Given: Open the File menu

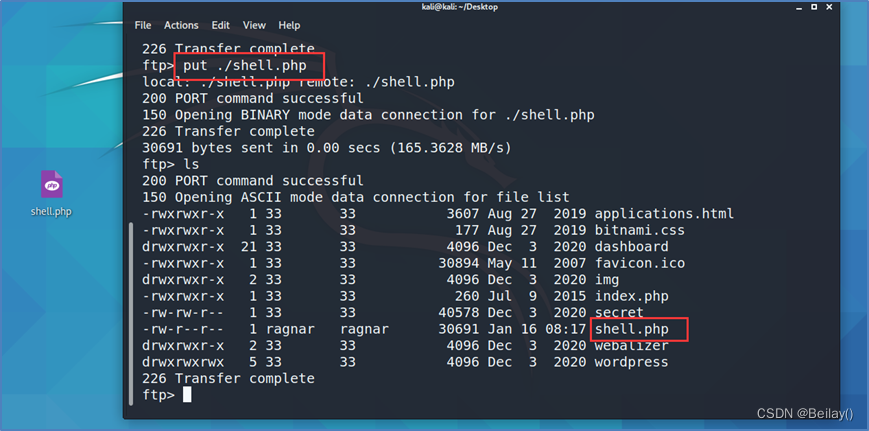Looking at the screenshot, I should point(142,25).
